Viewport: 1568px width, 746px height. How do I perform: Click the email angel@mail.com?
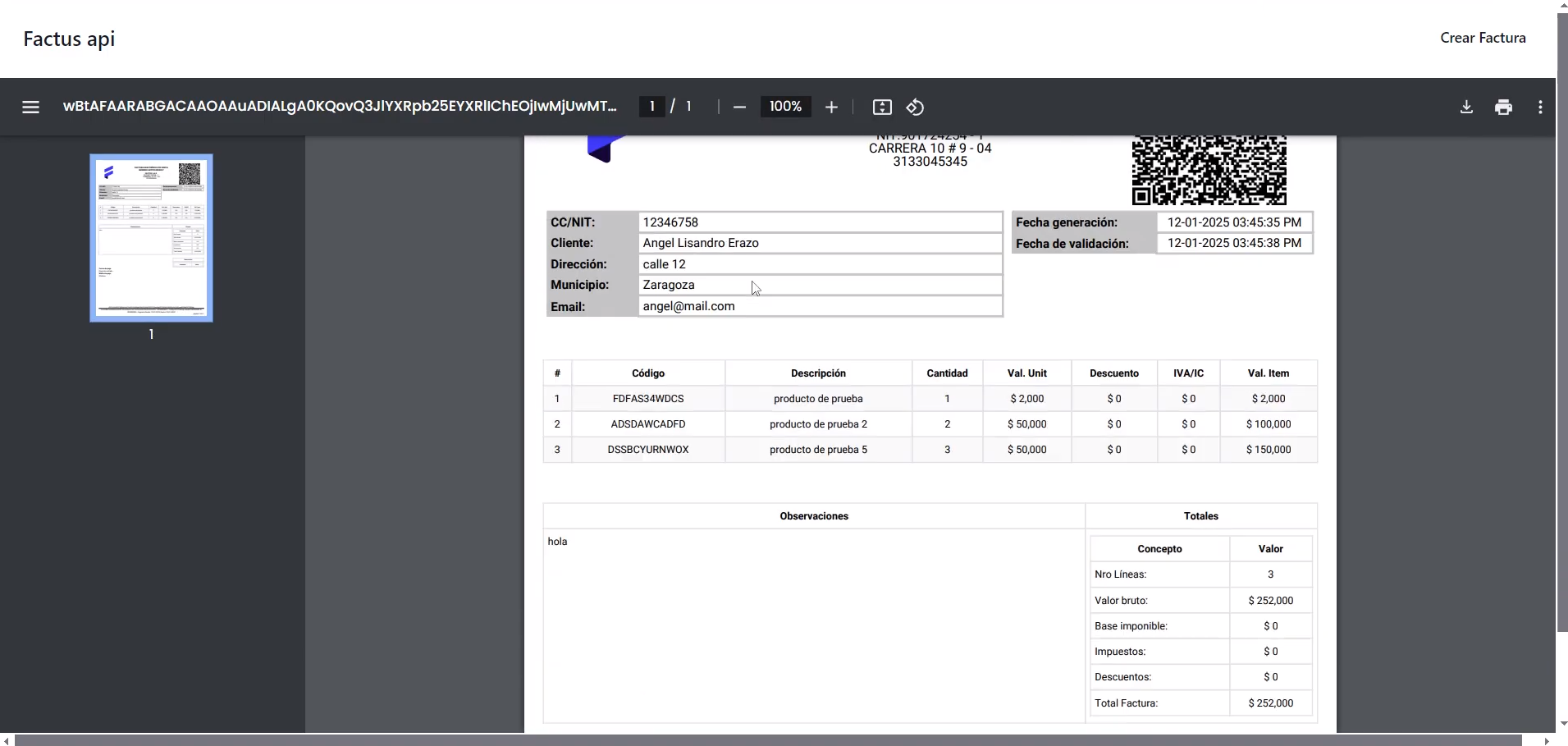[688, 306]
